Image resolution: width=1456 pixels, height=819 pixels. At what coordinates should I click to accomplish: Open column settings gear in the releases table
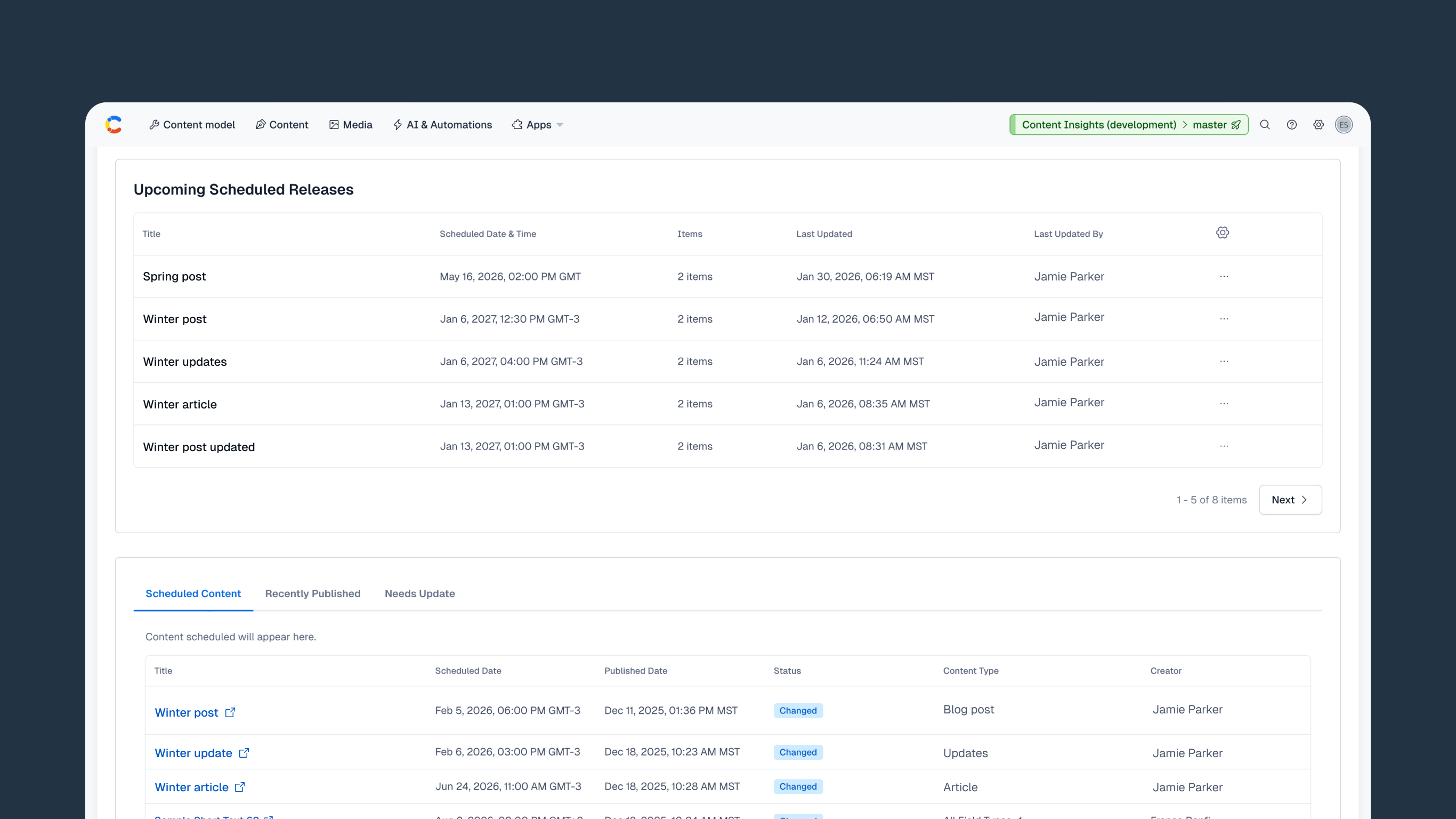pyautogui.click(x=1222, y=232)
